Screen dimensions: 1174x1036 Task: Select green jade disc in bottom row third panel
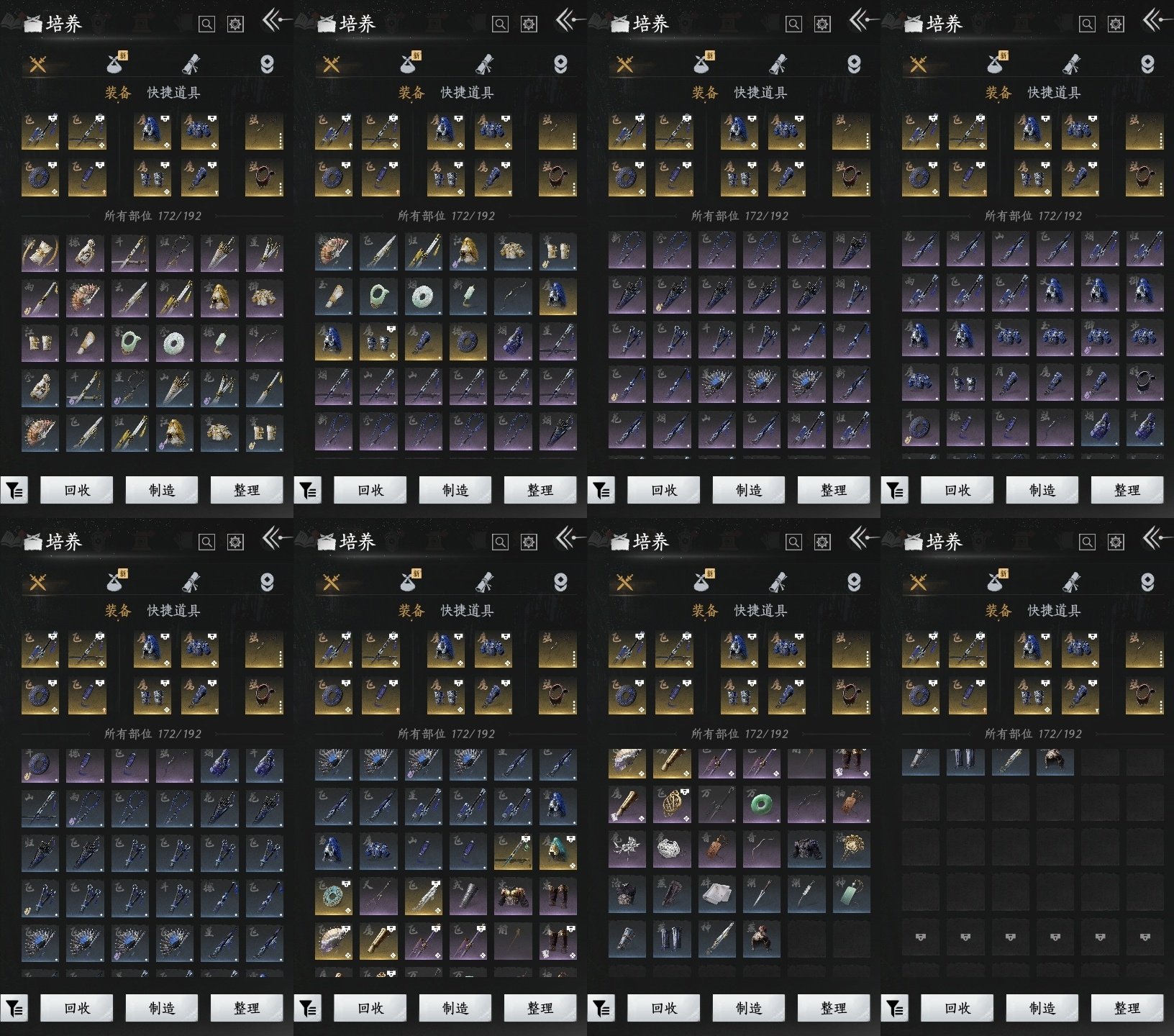[x=761, y=804]
